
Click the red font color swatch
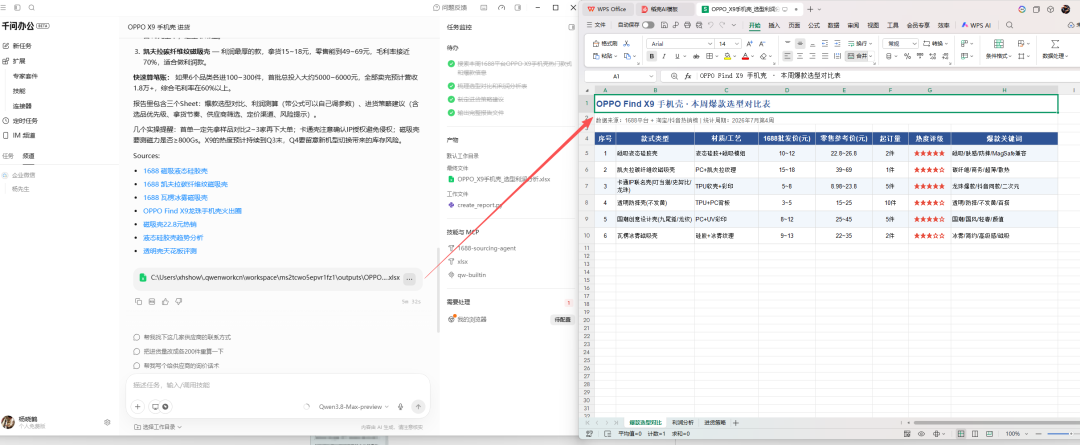point(745,56)
